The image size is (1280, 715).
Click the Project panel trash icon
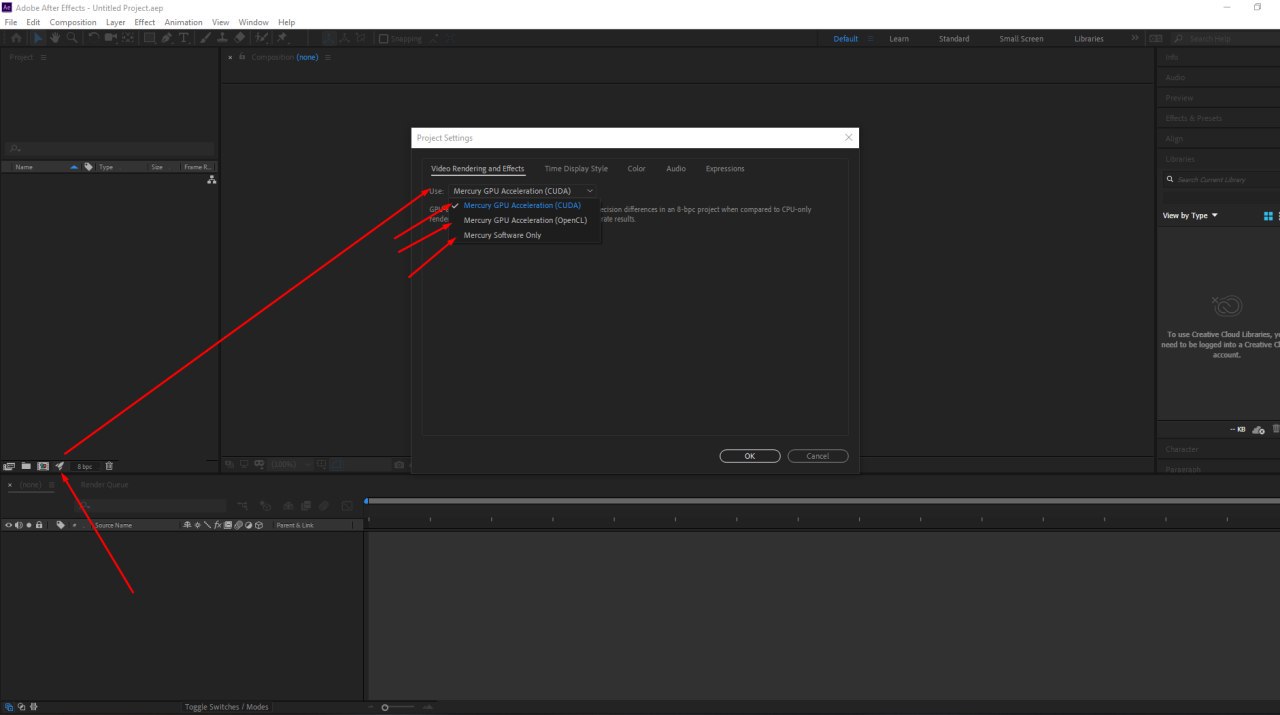(x=109, y=466)
